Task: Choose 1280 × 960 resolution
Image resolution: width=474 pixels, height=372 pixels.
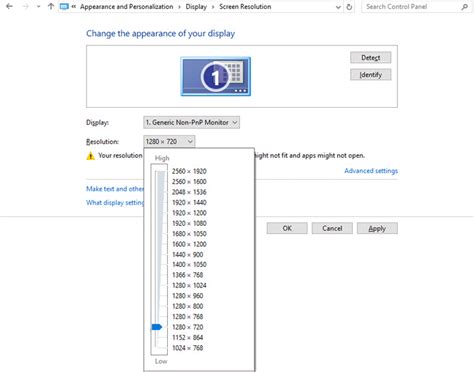Action: click(187, 296)
